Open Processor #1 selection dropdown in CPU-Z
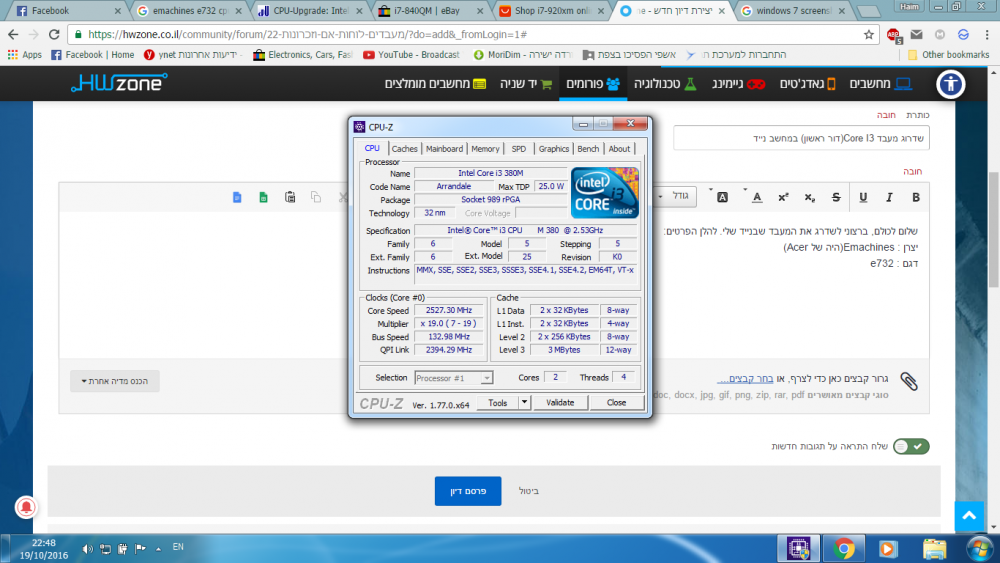Screen dimensions: 1000x563 [453, 378]
